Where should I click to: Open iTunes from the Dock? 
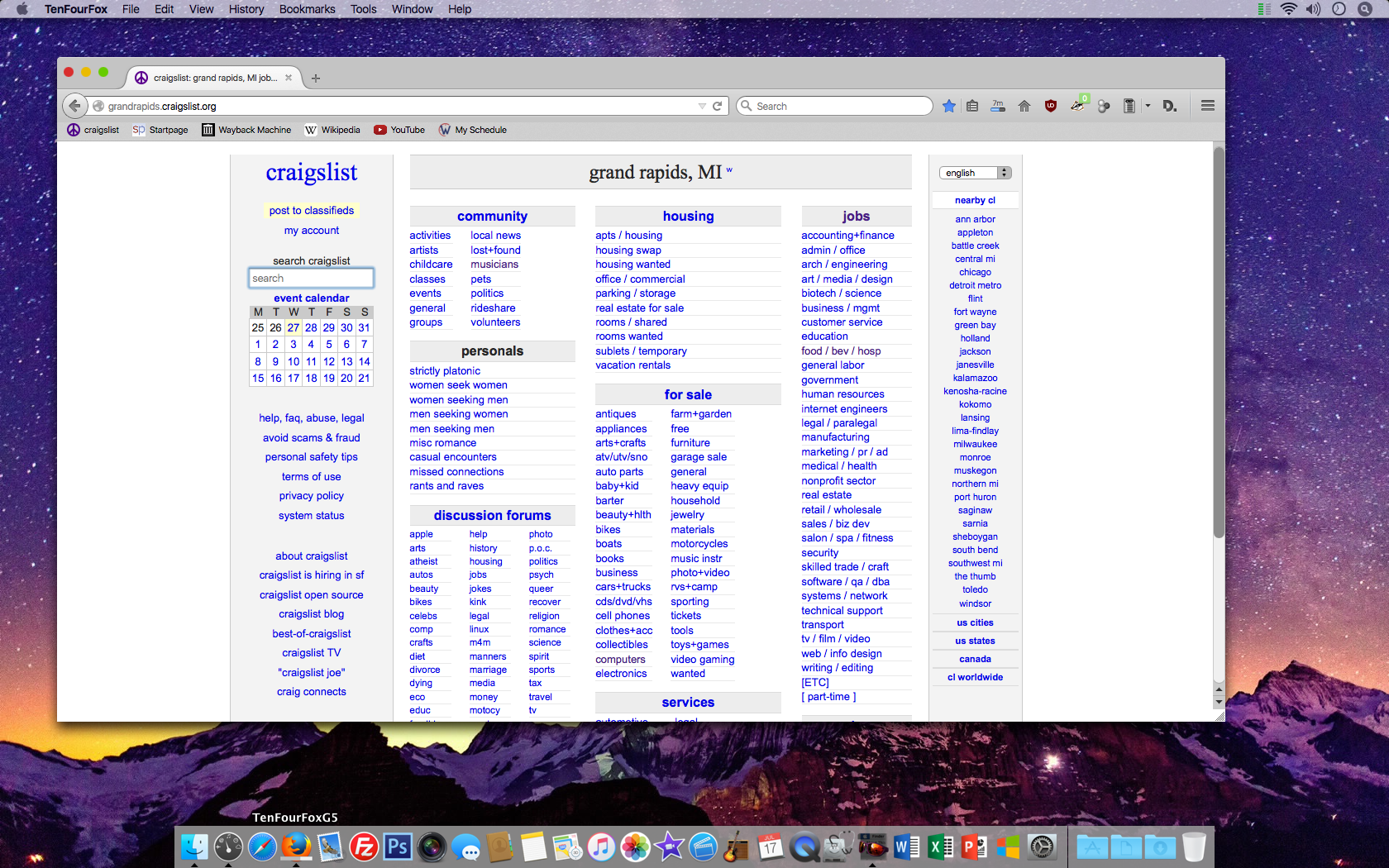click(601, 847)
